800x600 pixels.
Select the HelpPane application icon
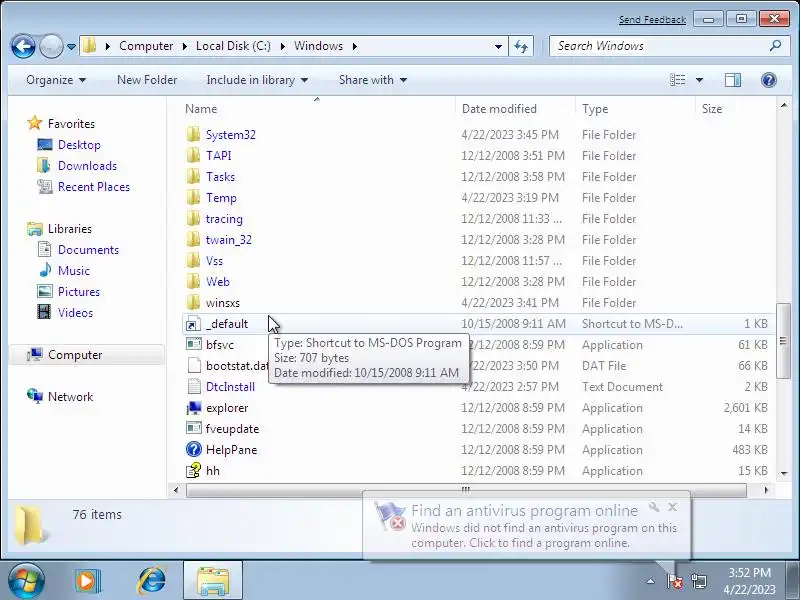point(193,449)
